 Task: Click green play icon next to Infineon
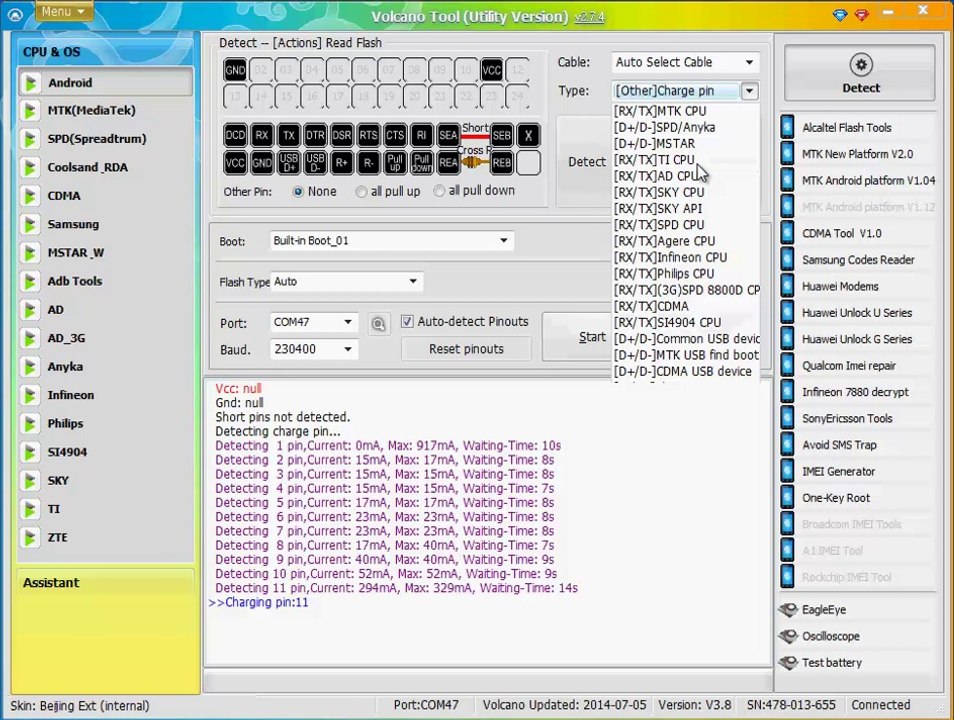coord(30,396)
